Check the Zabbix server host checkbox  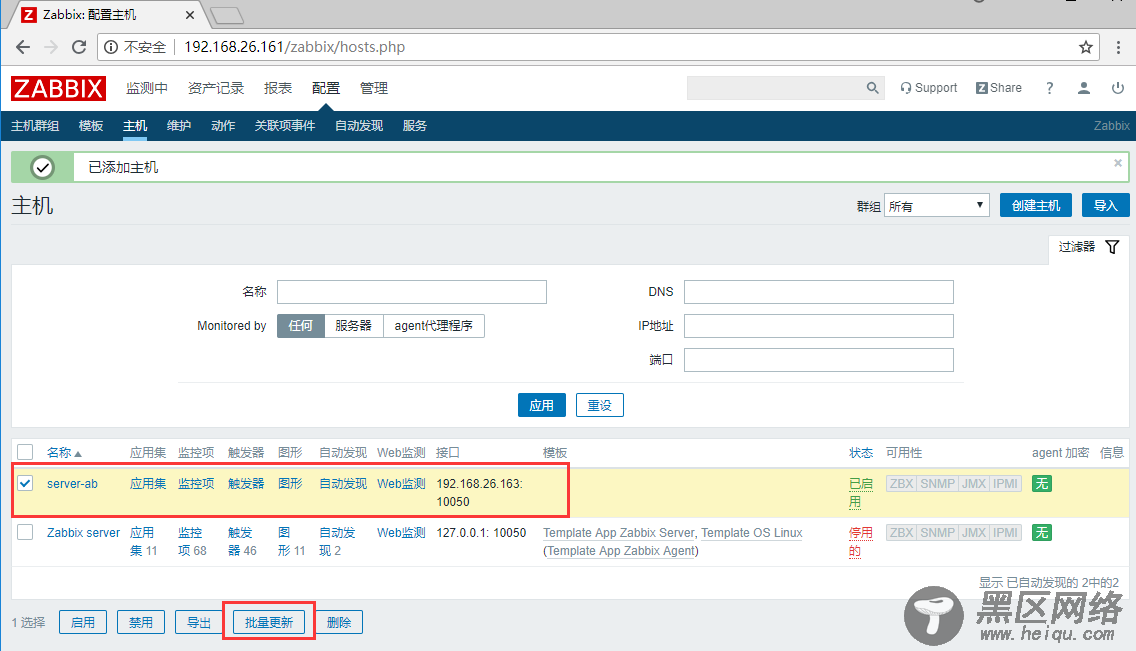[25, 532]
